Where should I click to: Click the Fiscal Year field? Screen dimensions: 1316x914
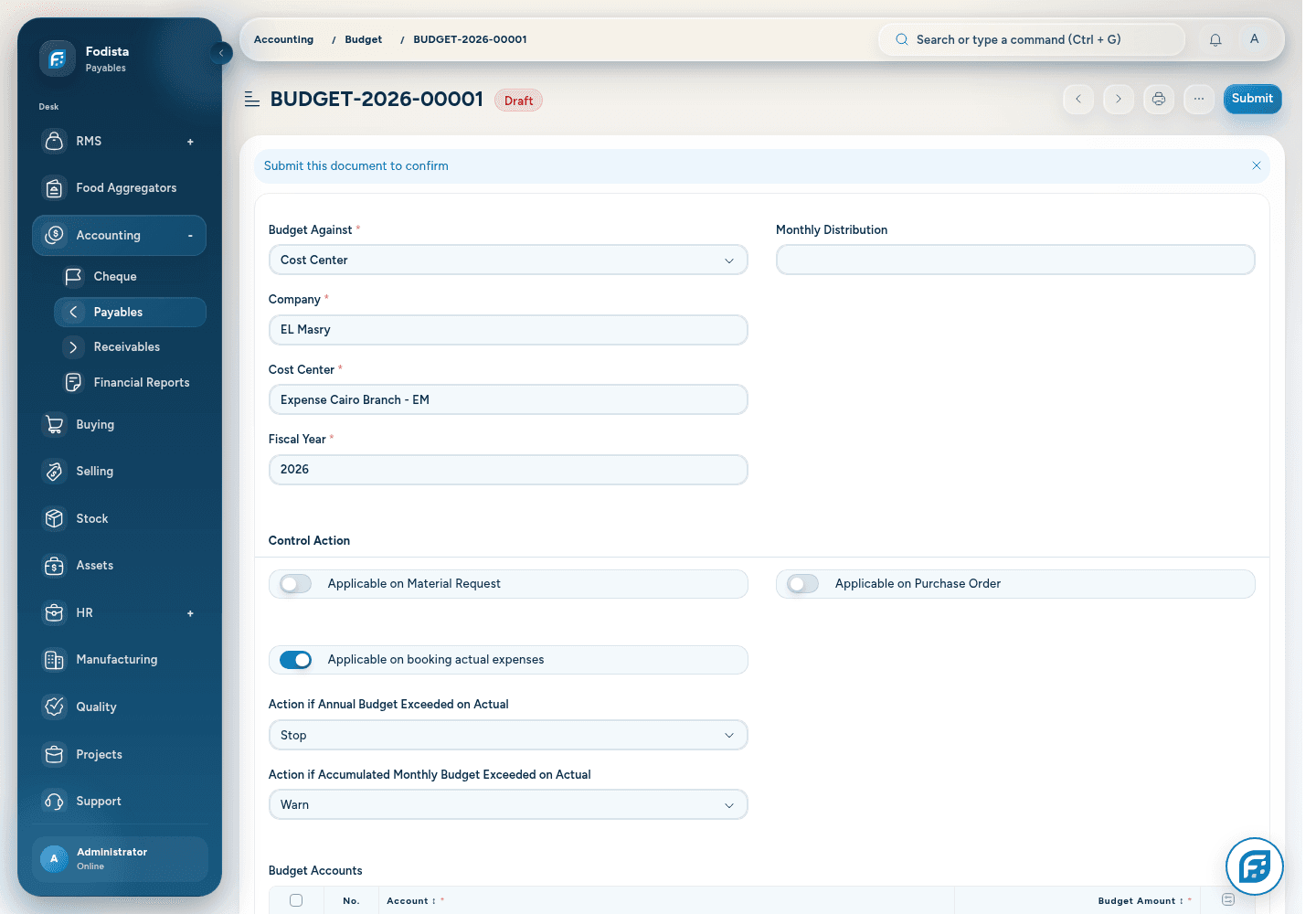pos(508,470)
